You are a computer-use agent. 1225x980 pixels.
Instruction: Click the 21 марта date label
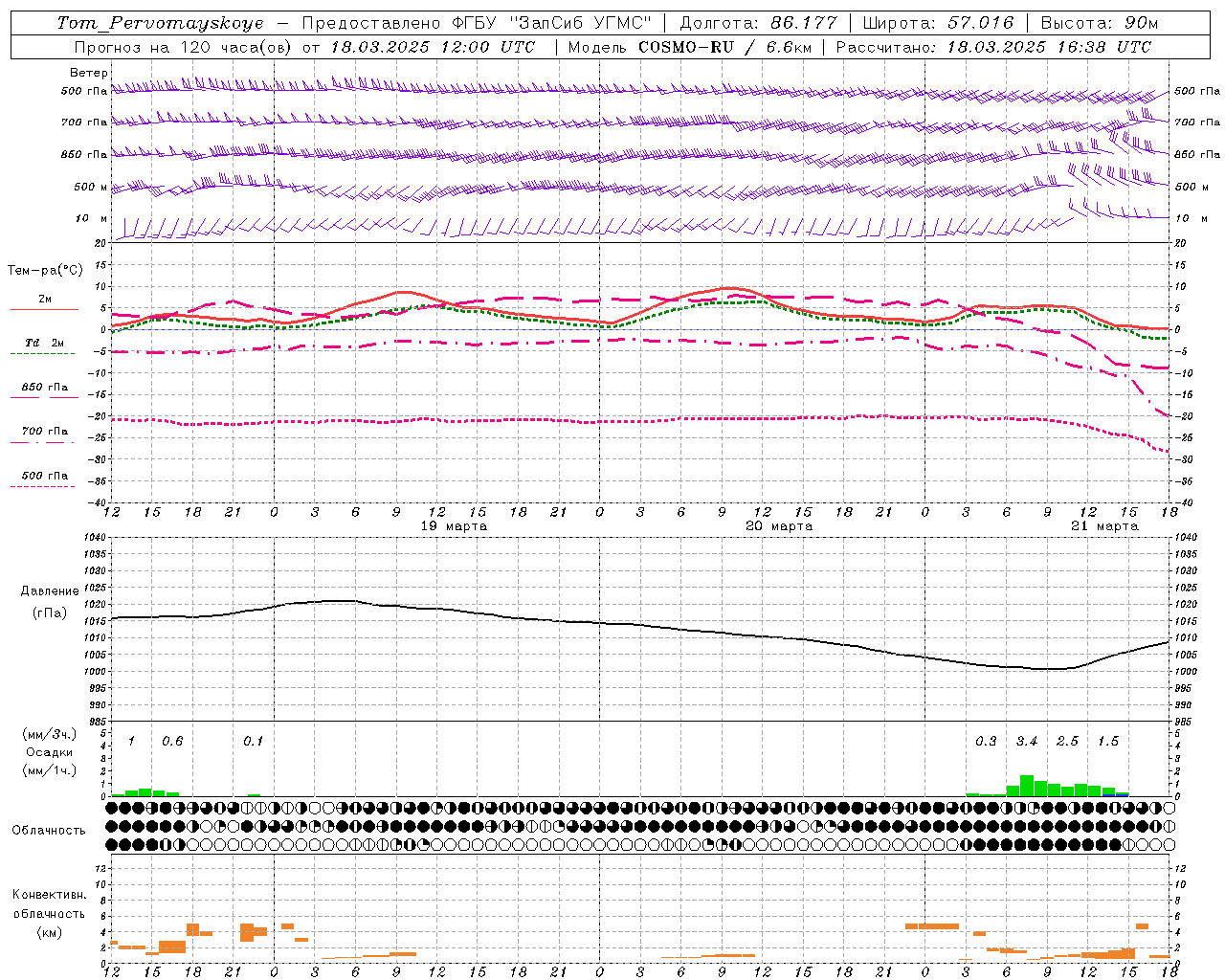[1105, 526]
